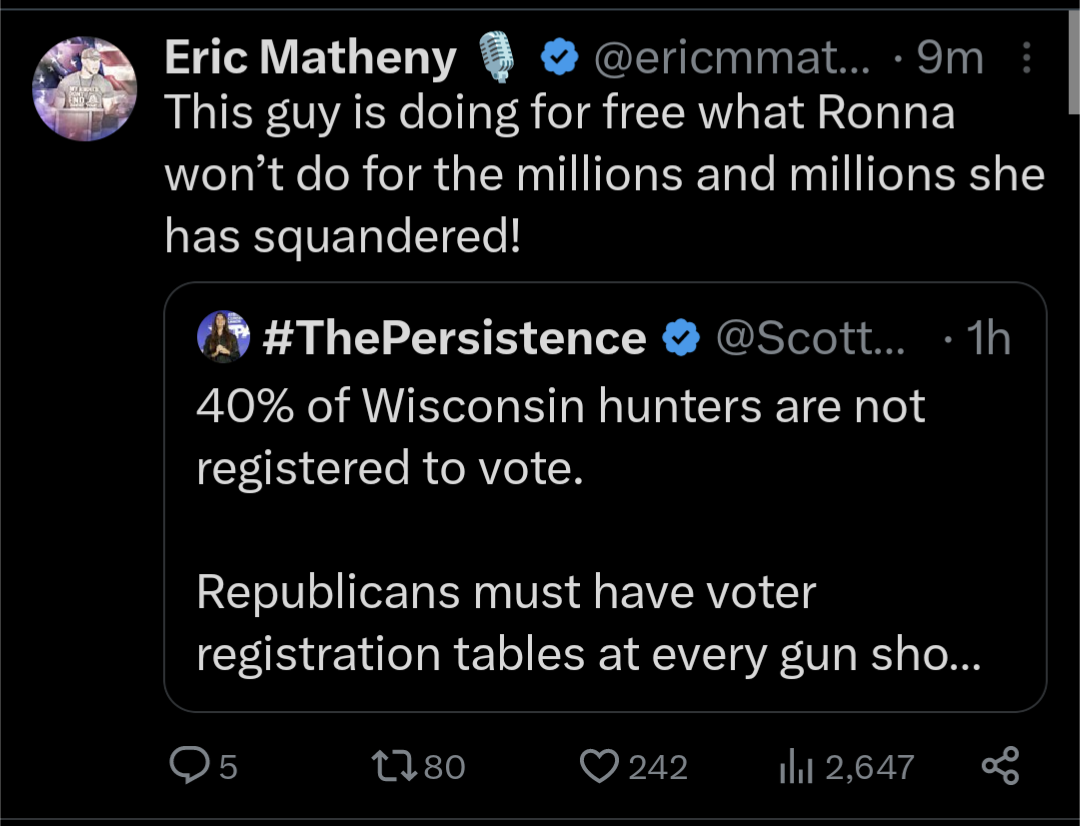This screenshot has width=1080, height=826.
Task: Open the @ericmmat... handle link
Action: tap(732, 60)
